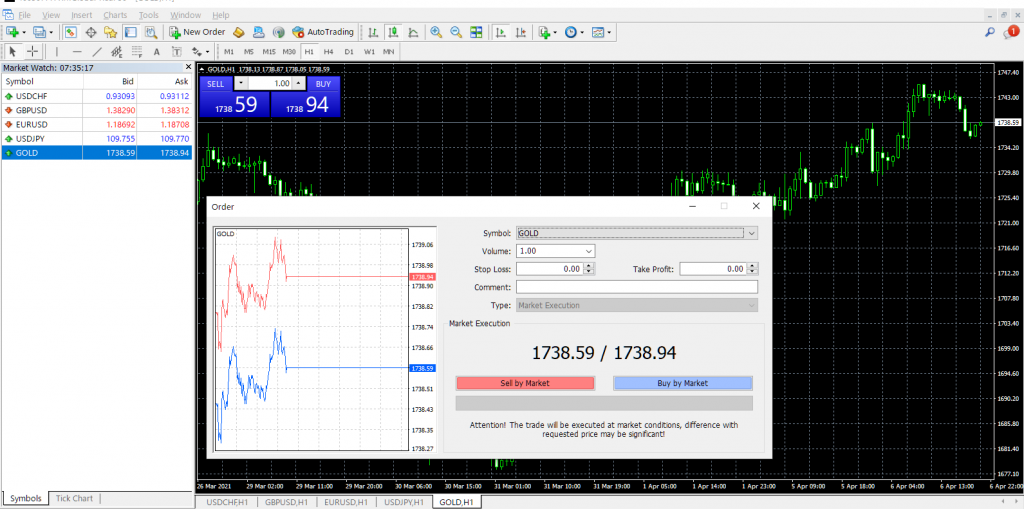1024x509 pixels.
Task: Click the Comment input field
Action: (x=637, y=287)
